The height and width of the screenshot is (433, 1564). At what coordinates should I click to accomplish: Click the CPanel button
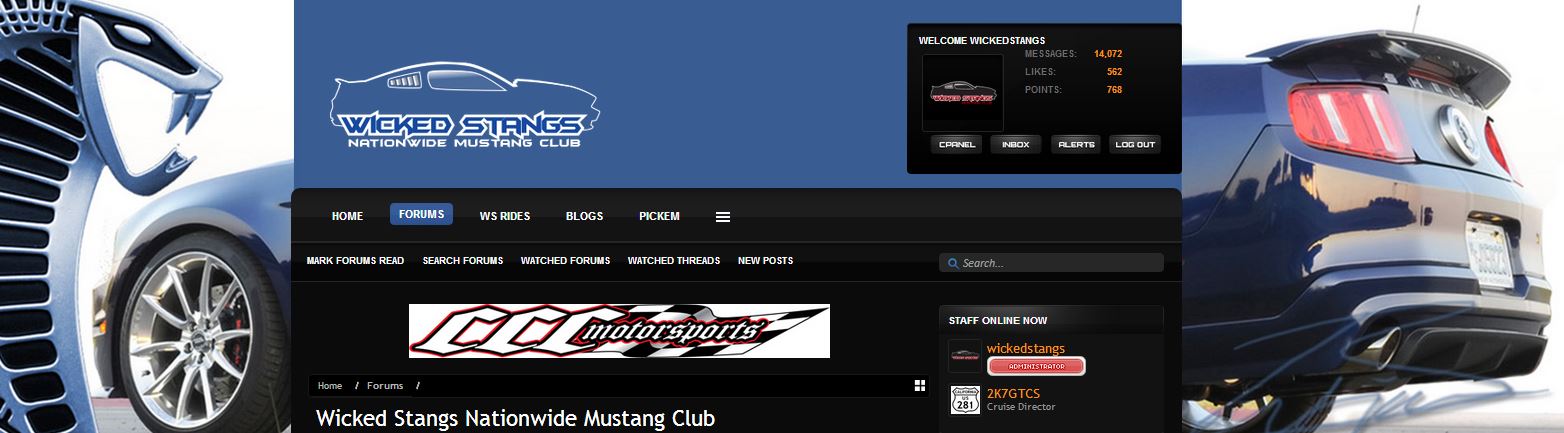tap(956, 144)
